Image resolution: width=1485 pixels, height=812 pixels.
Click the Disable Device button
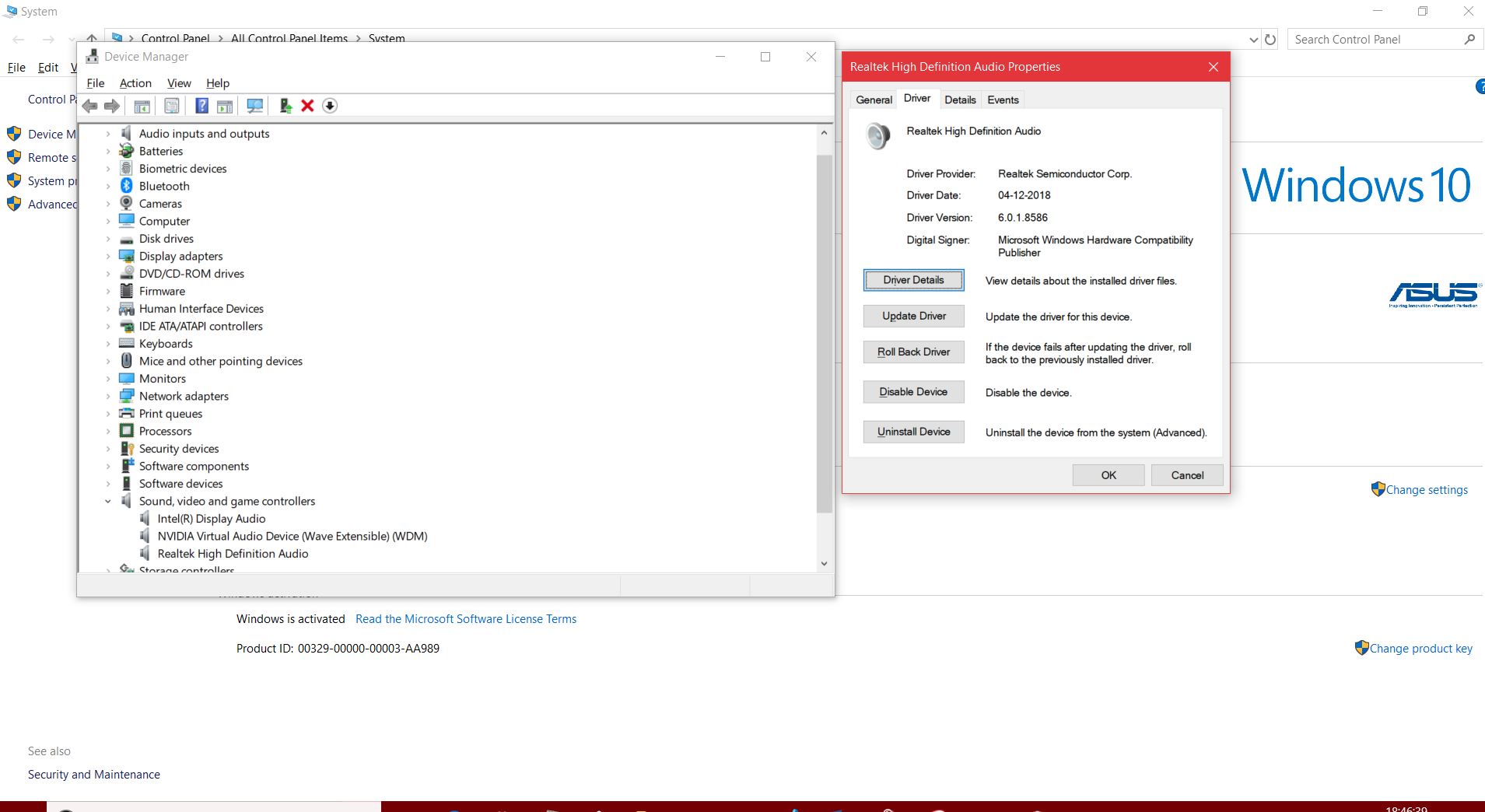point(913,392)
